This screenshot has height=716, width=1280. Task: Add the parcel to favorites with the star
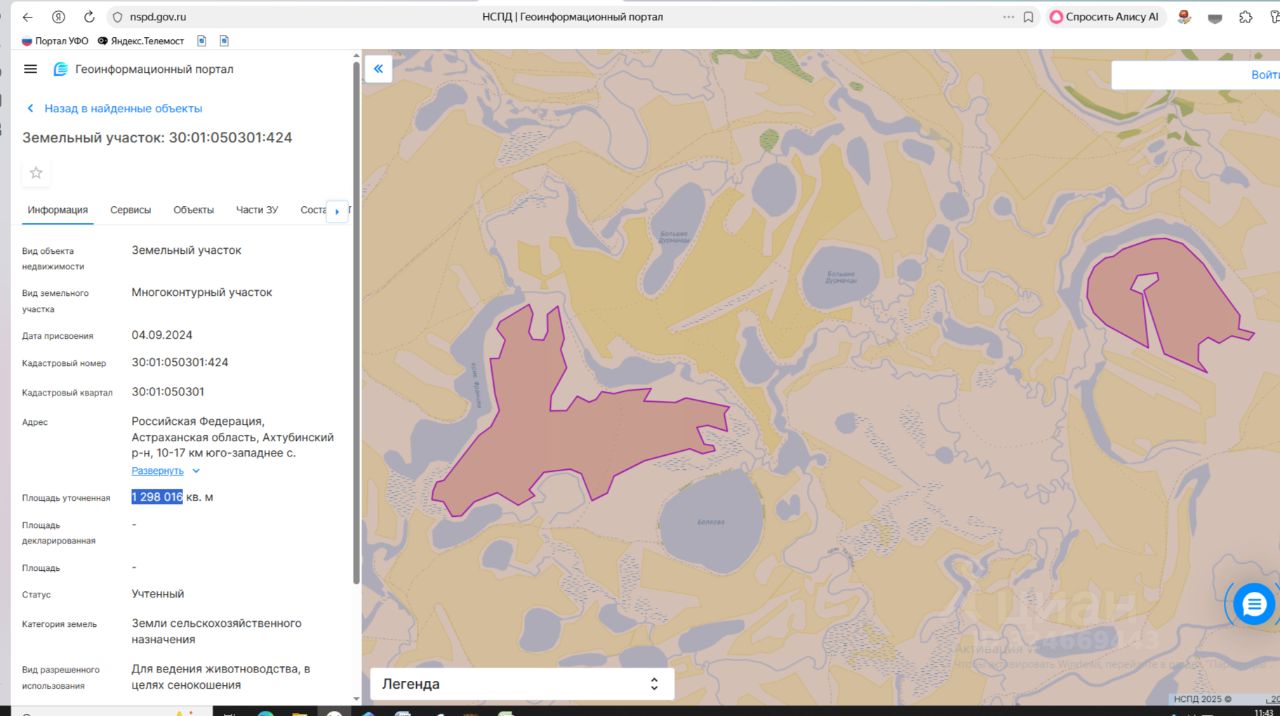36,173
